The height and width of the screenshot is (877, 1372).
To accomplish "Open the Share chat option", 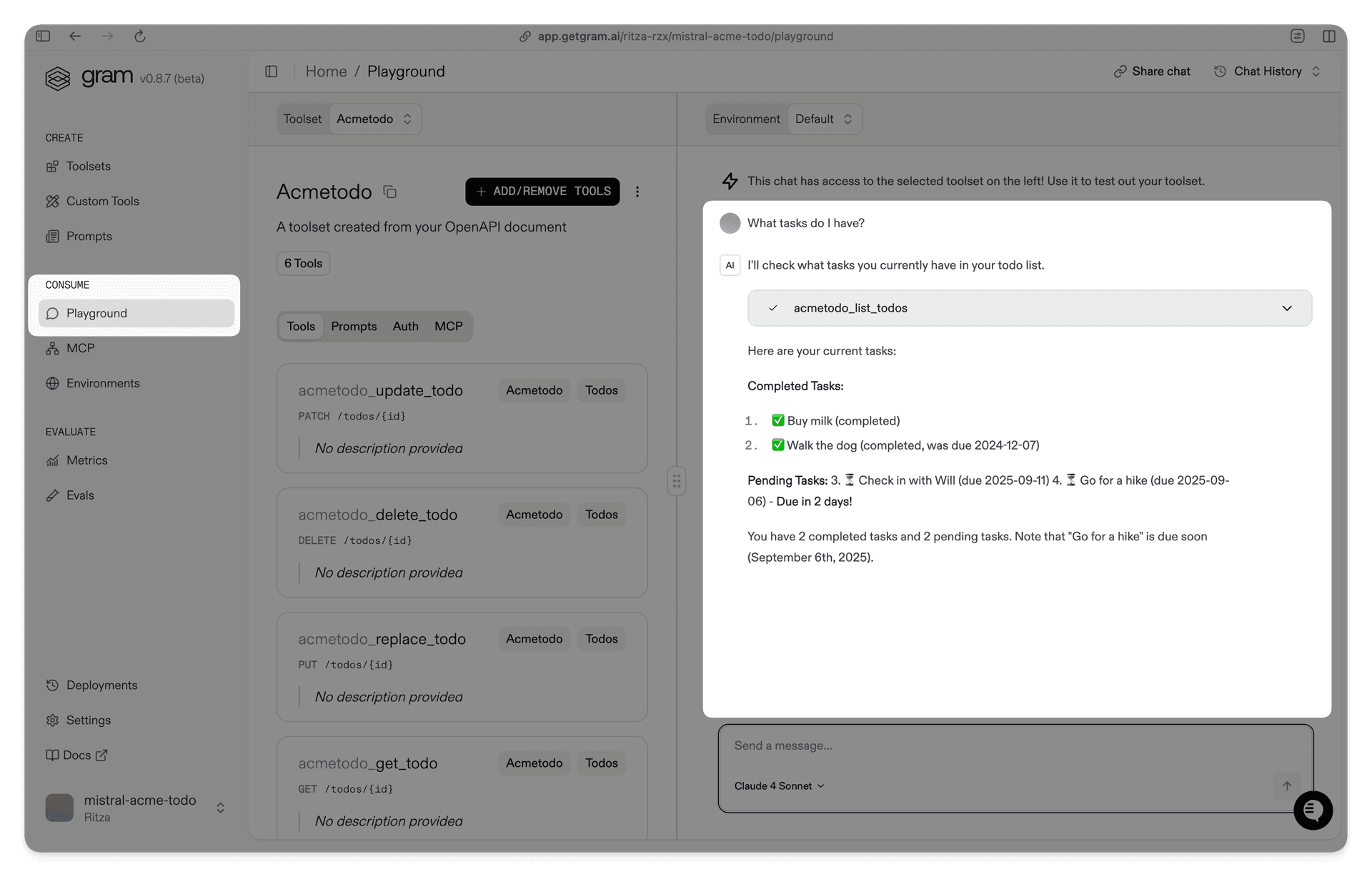I will (1151, 71).
